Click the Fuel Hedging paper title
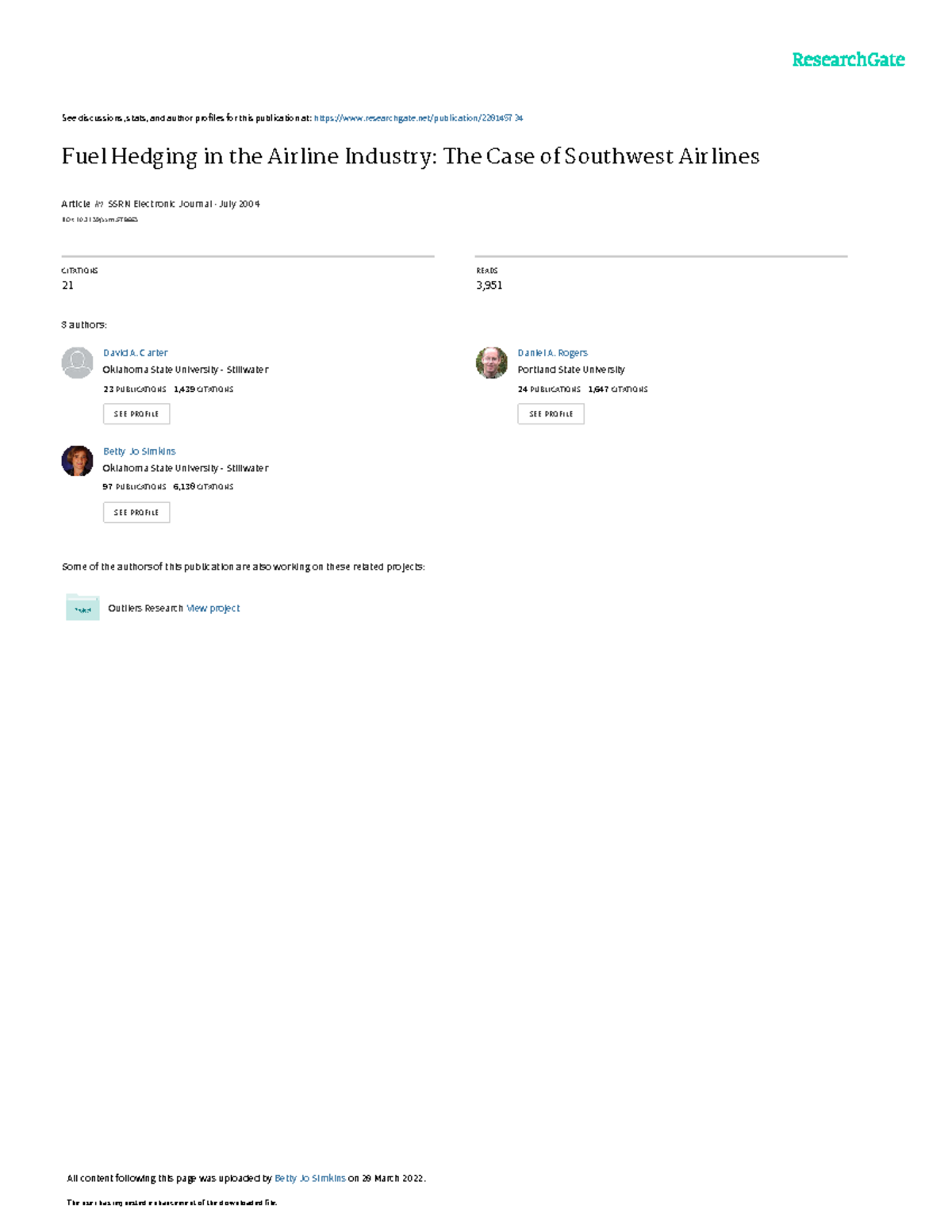 pyautogui.click(x=410, y=156)
